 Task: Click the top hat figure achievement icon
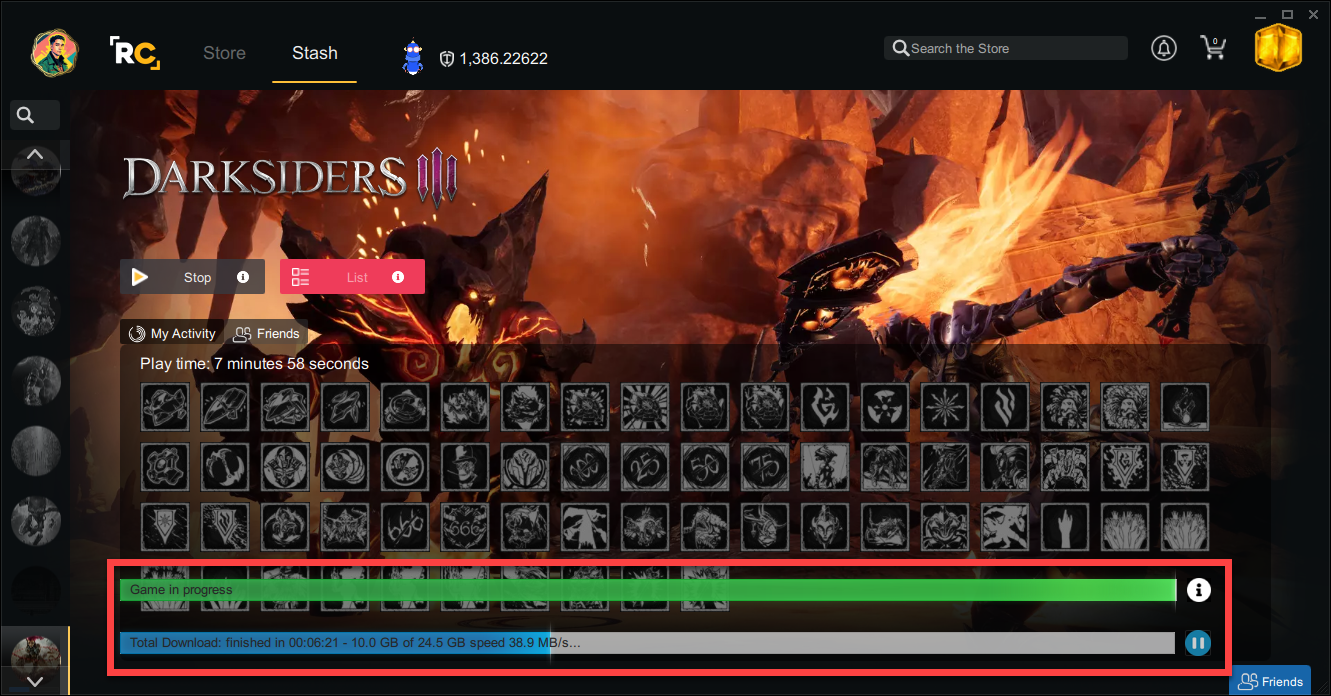tap(465, 467)
